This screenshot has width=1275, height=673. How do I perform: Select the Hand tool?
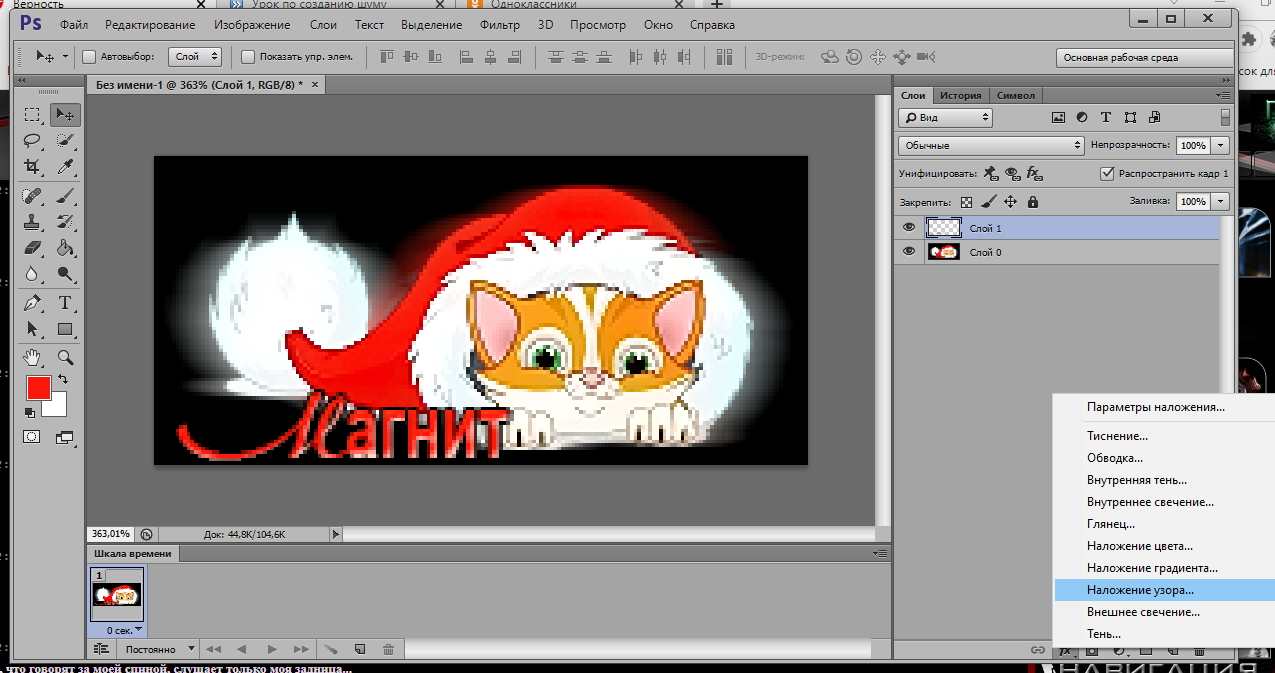[x=32, y=357]
